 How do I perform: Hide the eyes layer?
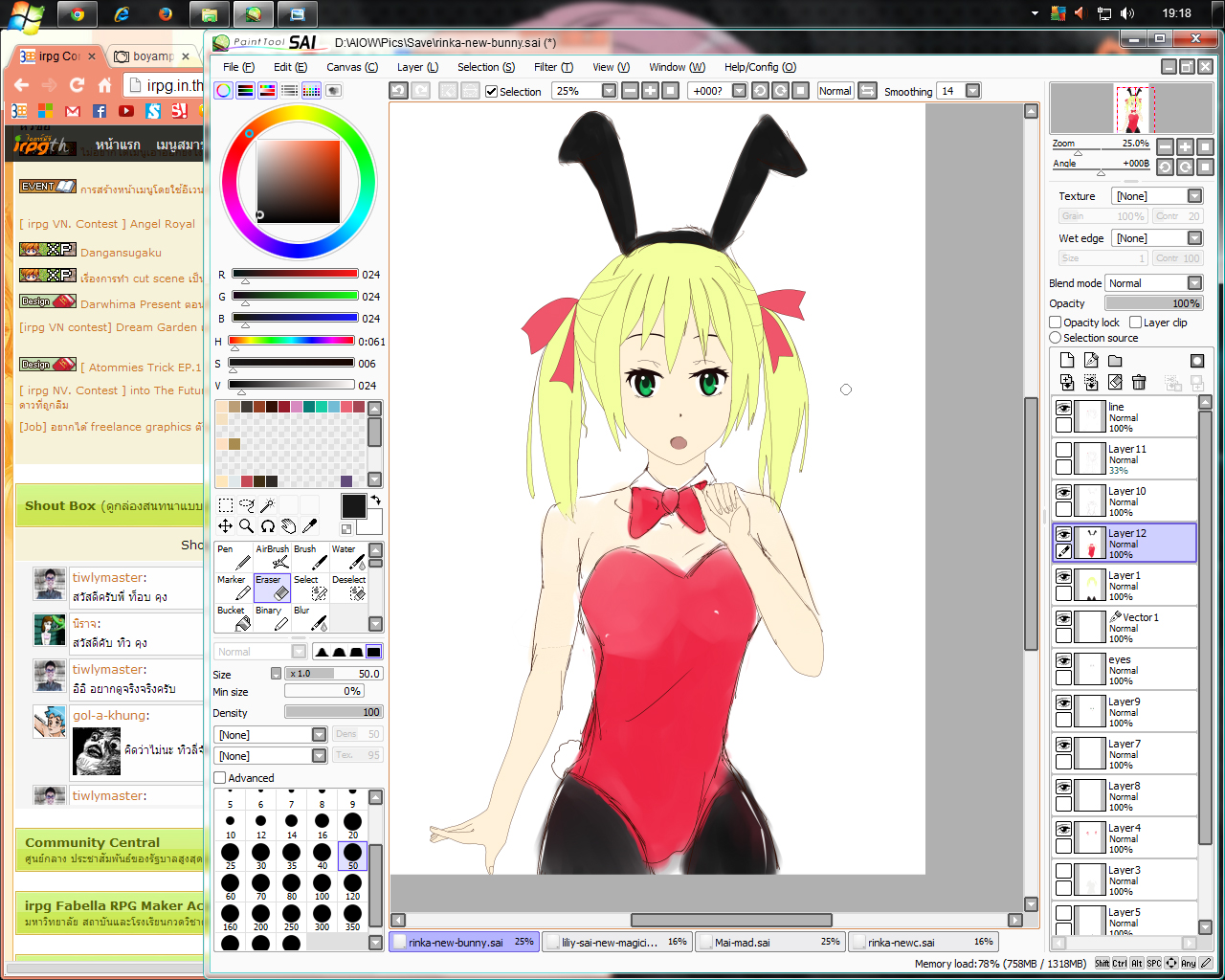click(x=1063, y=660)
